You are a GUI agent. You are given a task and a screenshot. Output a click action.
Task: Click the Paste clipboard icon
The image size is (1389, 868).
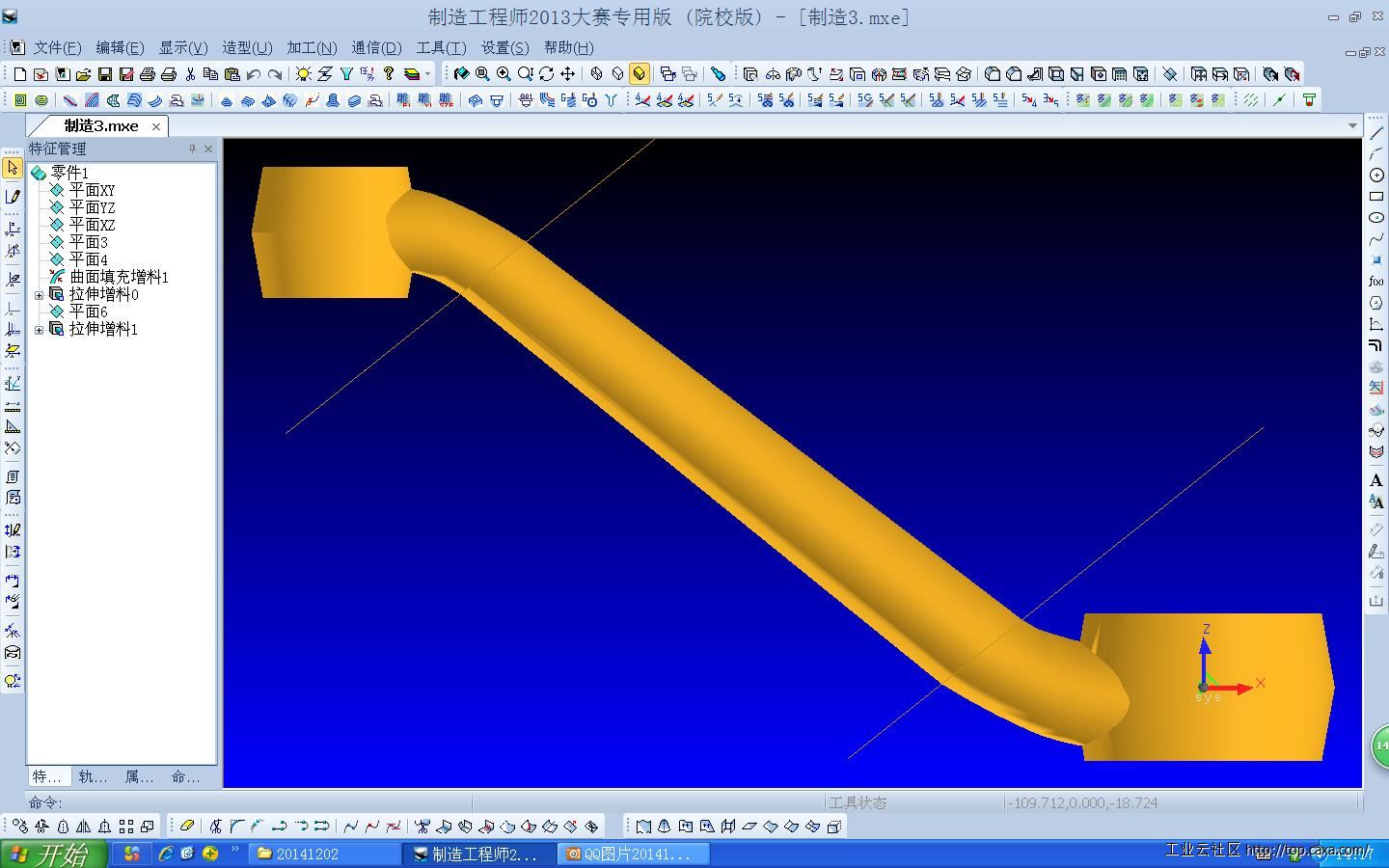click(x=232, y=73)
